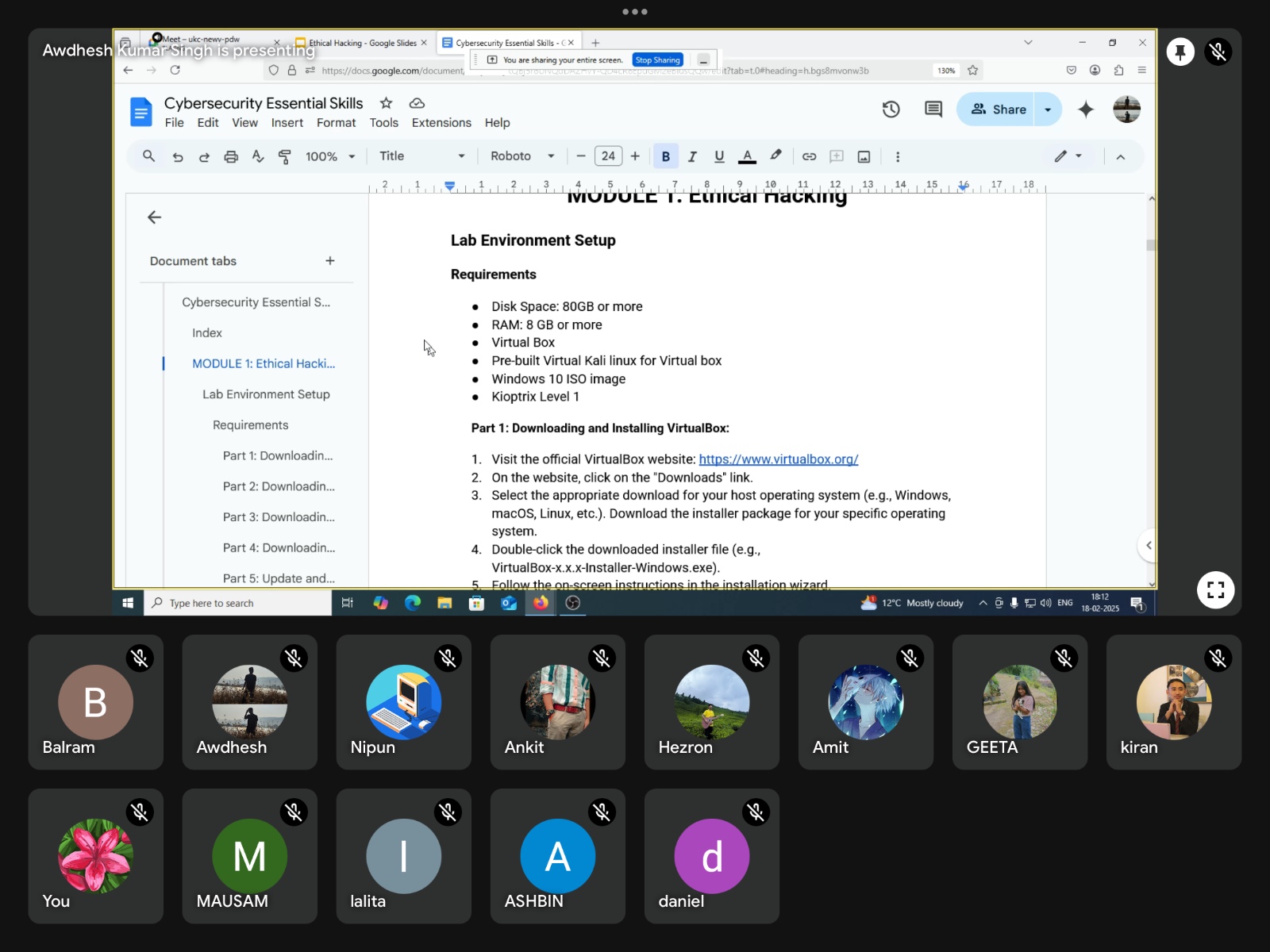Open version history clock icon
This screenshot has width=1270, height=952.
pos(891,109)
